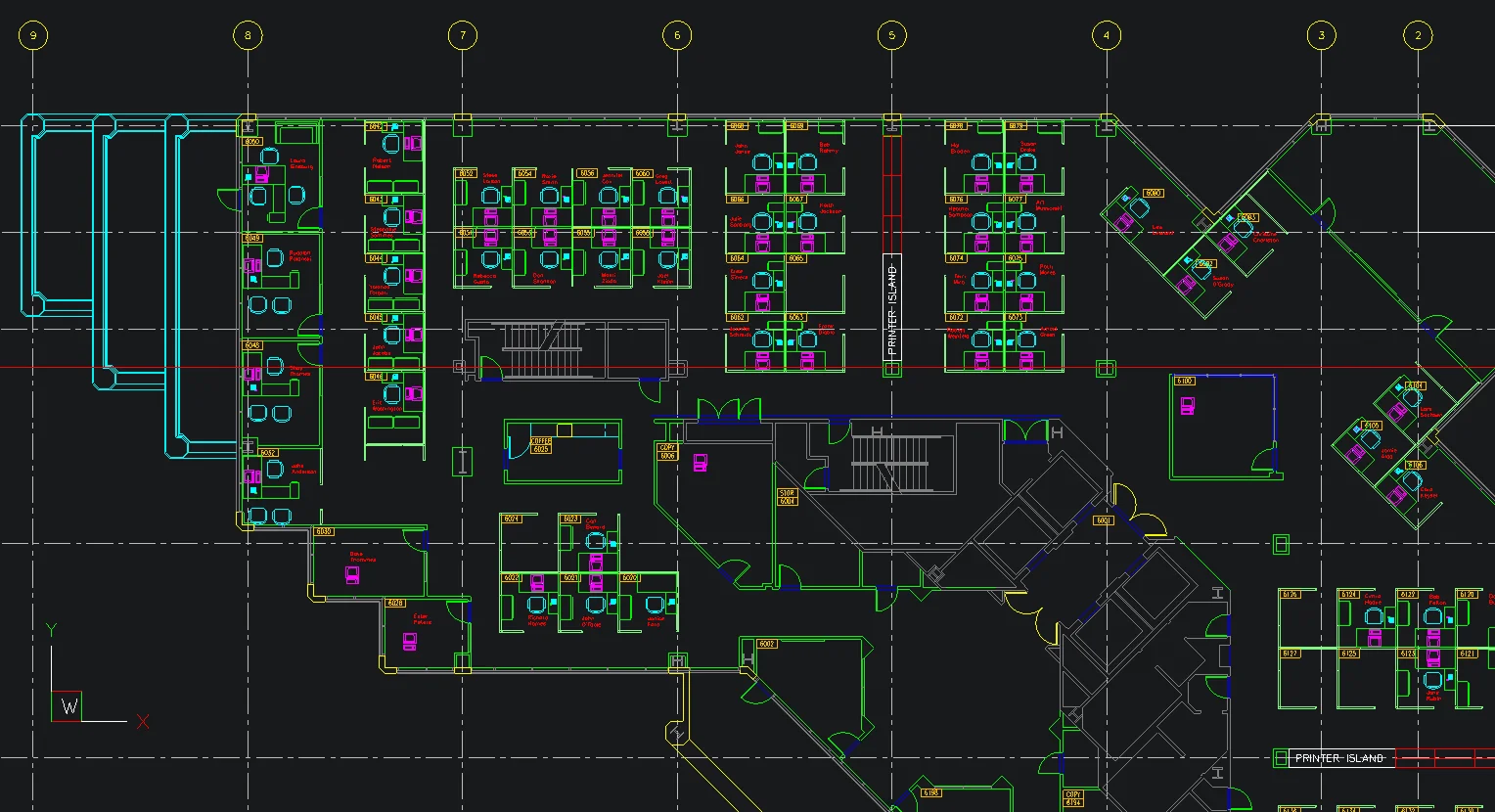Screen dimensions: 1495x812
Task: Select room tag 6050
Action: (252, 142)
